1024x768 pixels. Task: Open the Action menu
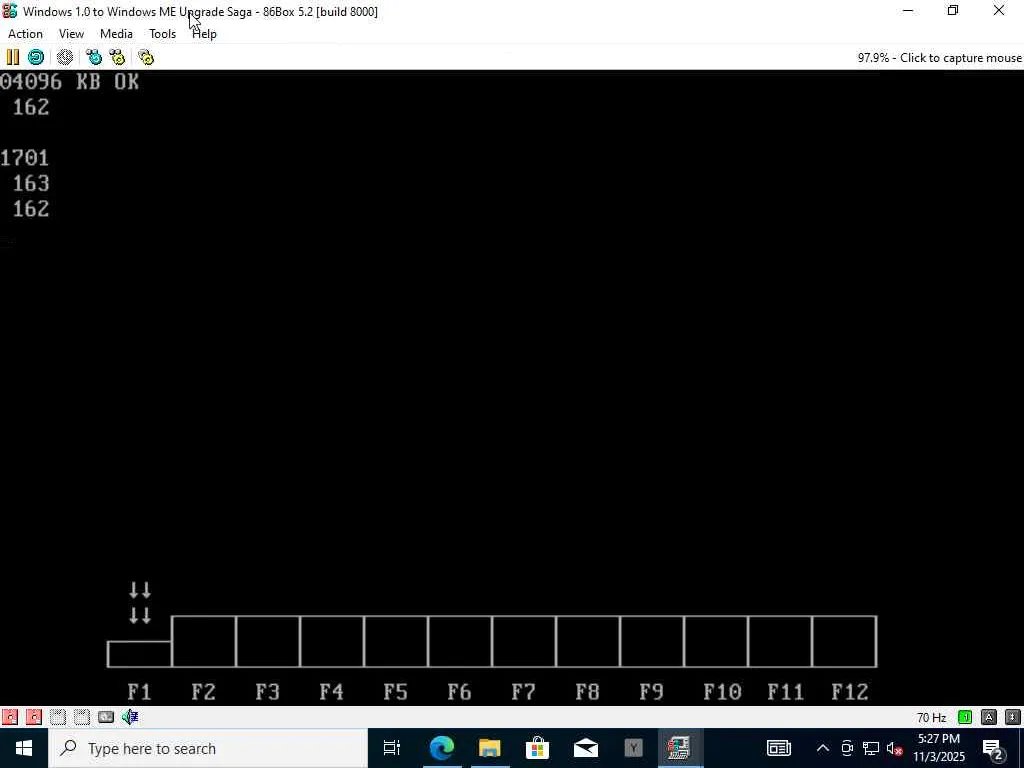click(x=25, y=34)
